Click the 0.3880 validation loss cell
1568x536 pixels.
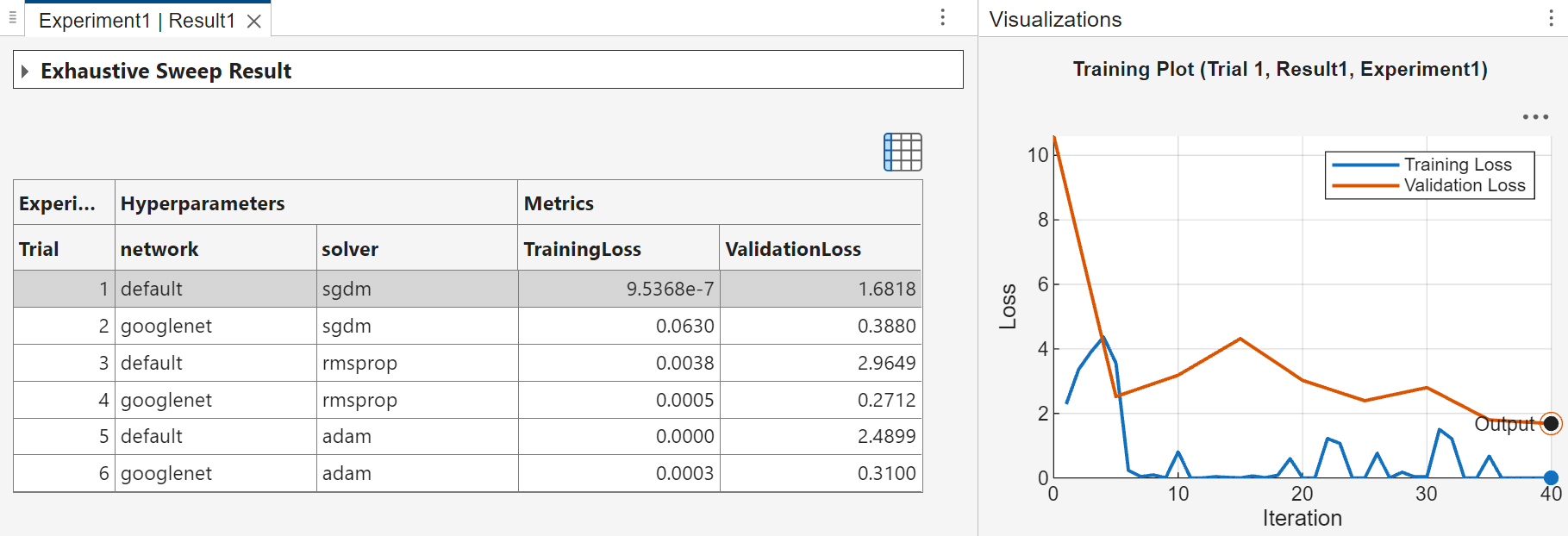coord(821,326)
